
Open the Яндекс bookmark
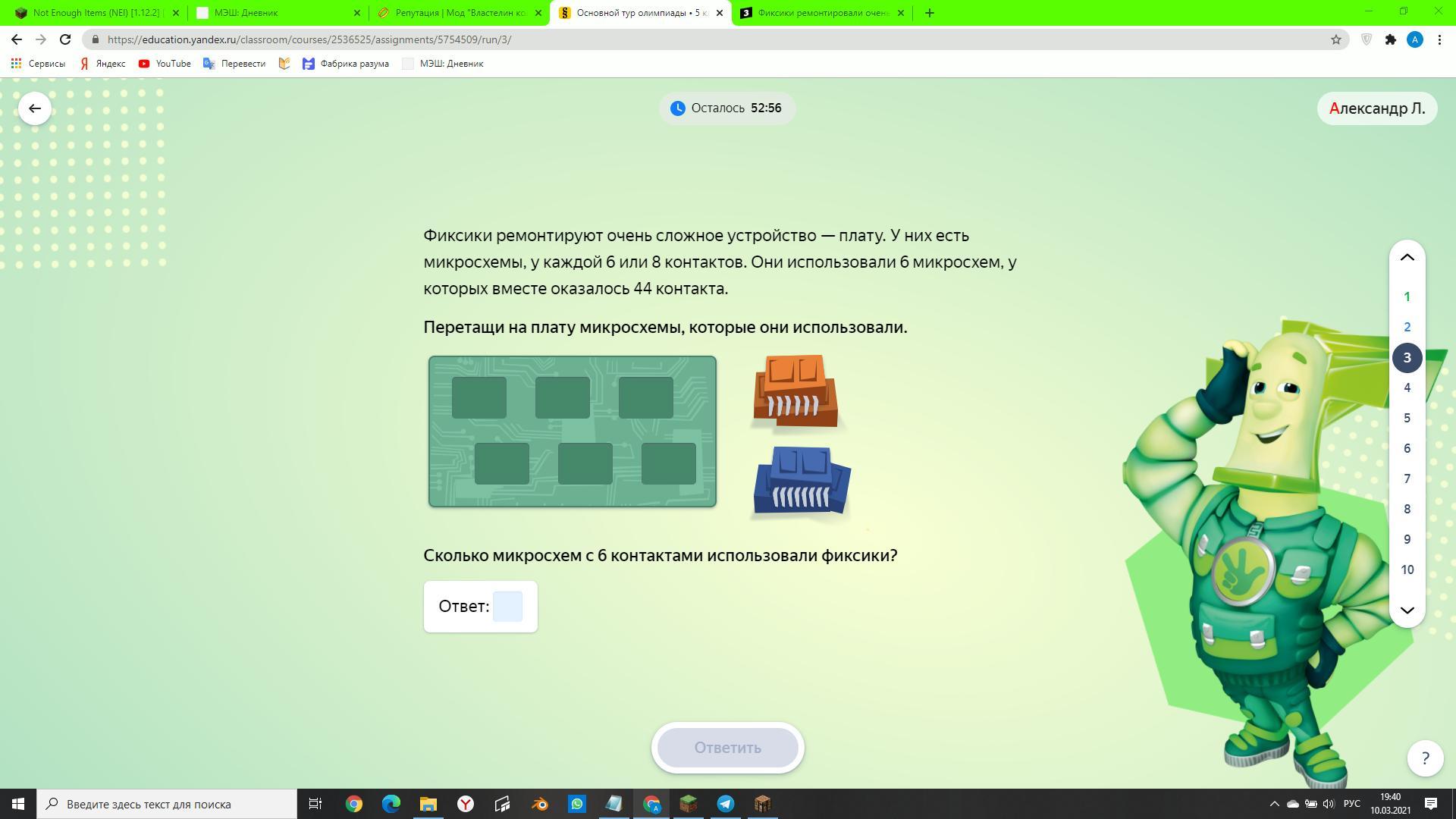coord(102,64)
